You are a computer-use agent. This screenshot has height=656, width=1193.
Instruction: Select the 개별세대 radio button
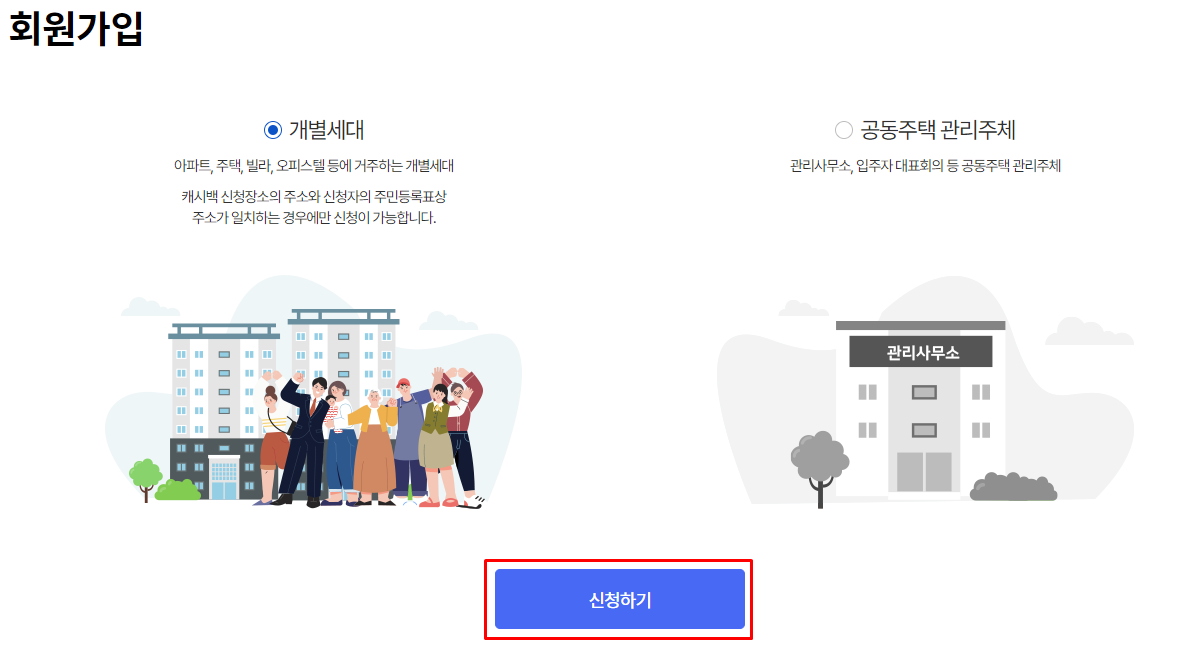(272, 130)
